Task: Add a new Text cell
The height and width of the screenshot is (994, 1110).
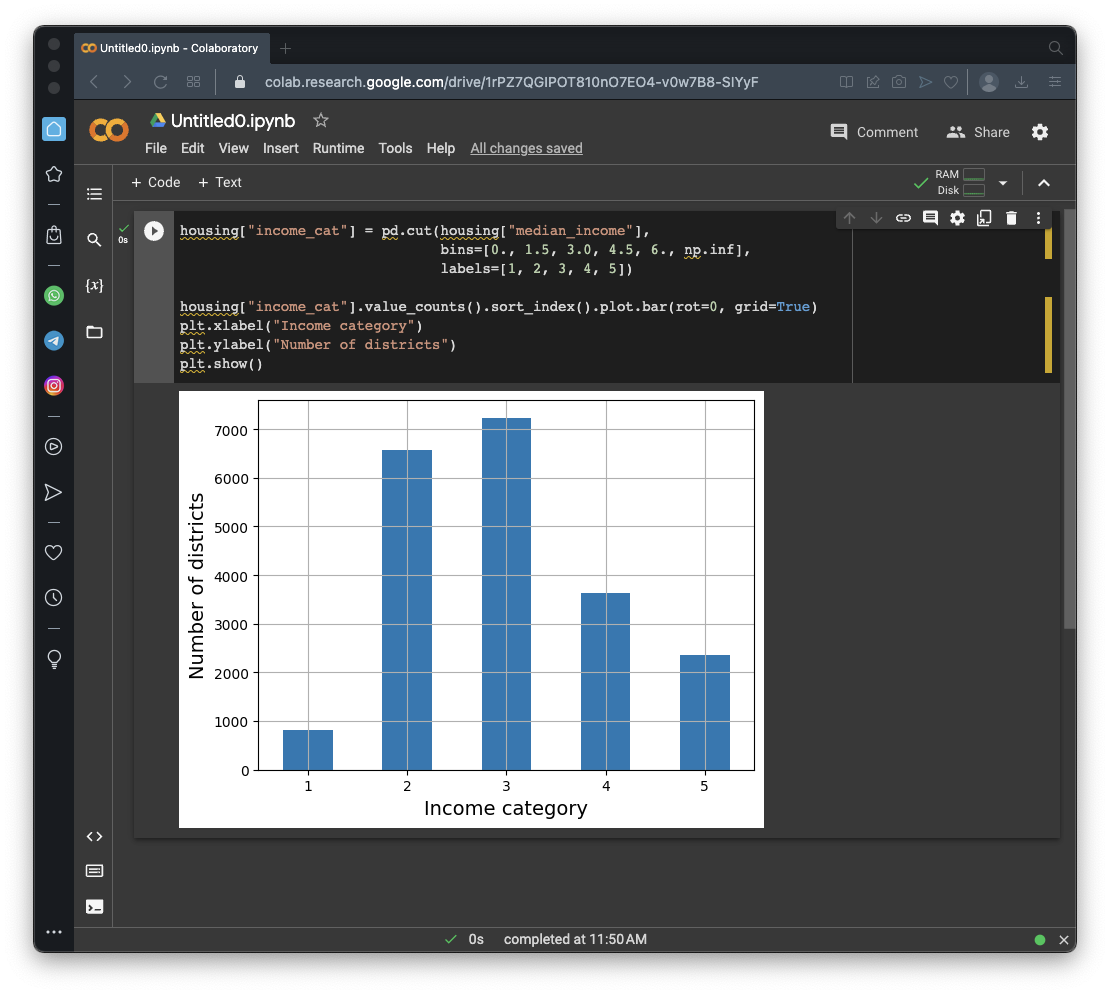Action: (220, 182)
